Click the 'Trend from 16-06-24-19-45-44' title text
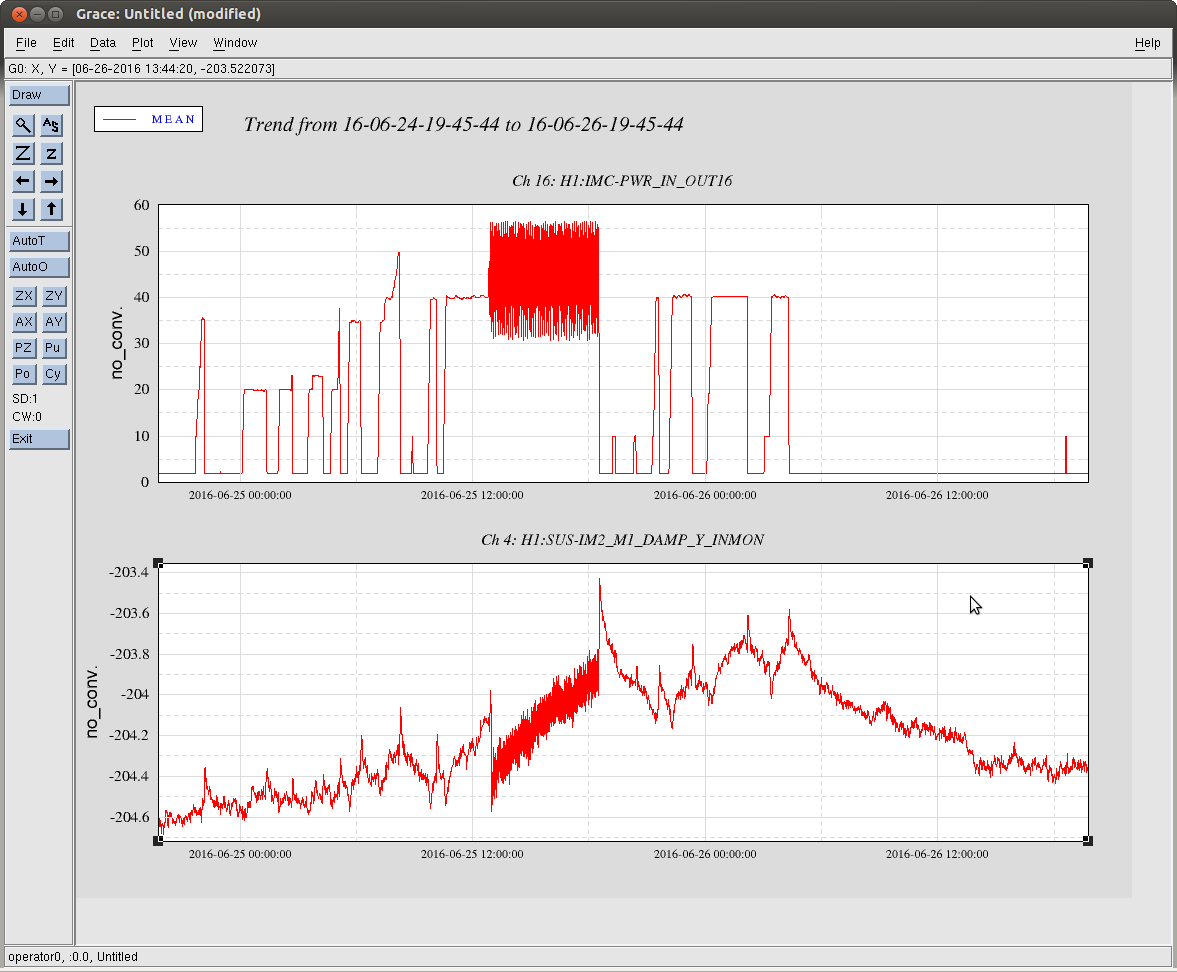The width and height of the screenshot is (1177, 972). point(463,125)
